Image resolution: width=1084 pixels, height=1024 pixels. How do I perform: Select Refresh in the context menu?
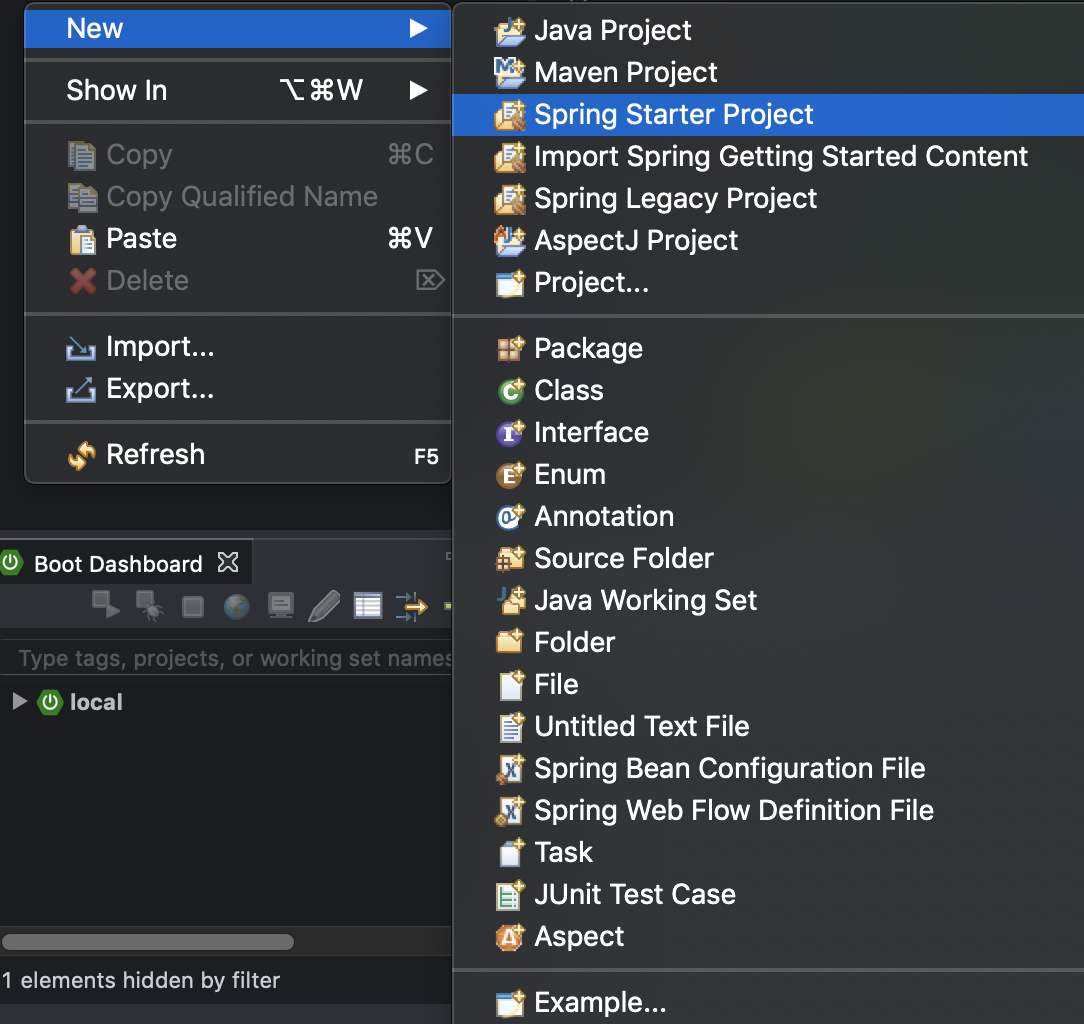[x=238, y=455]
